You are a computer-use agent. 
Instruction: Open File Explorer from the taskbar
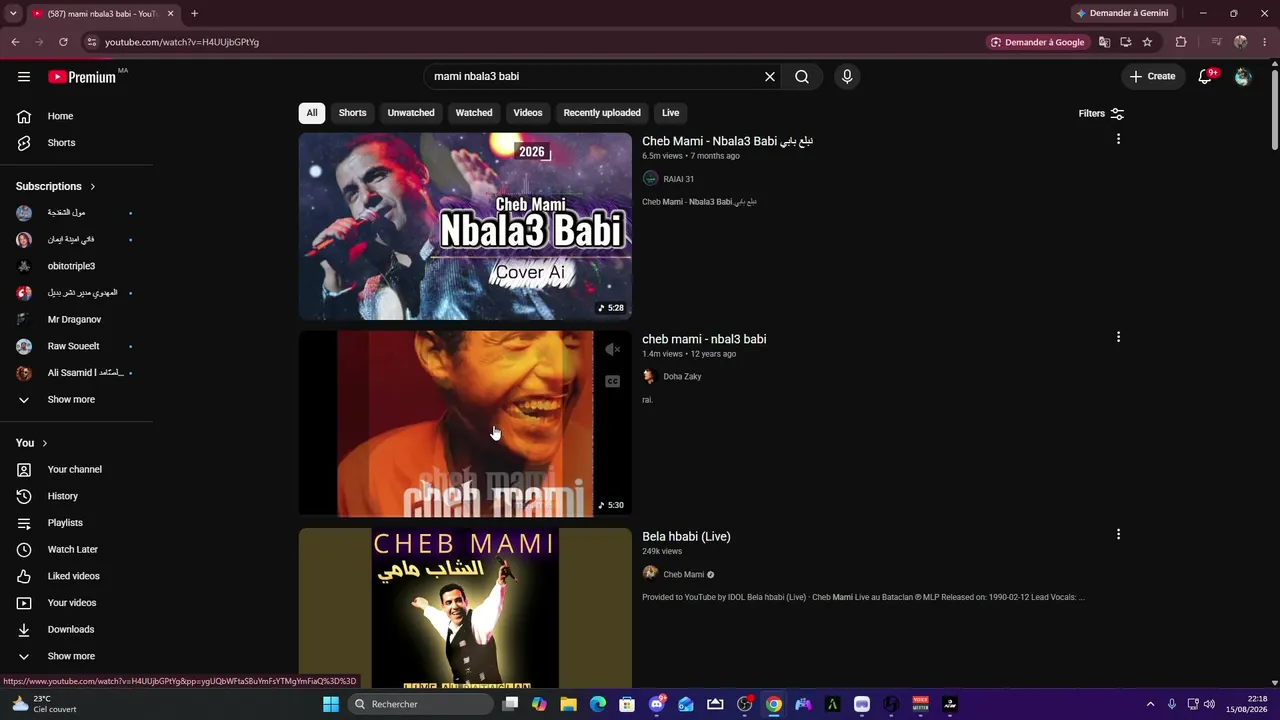(x=568, y=704)
